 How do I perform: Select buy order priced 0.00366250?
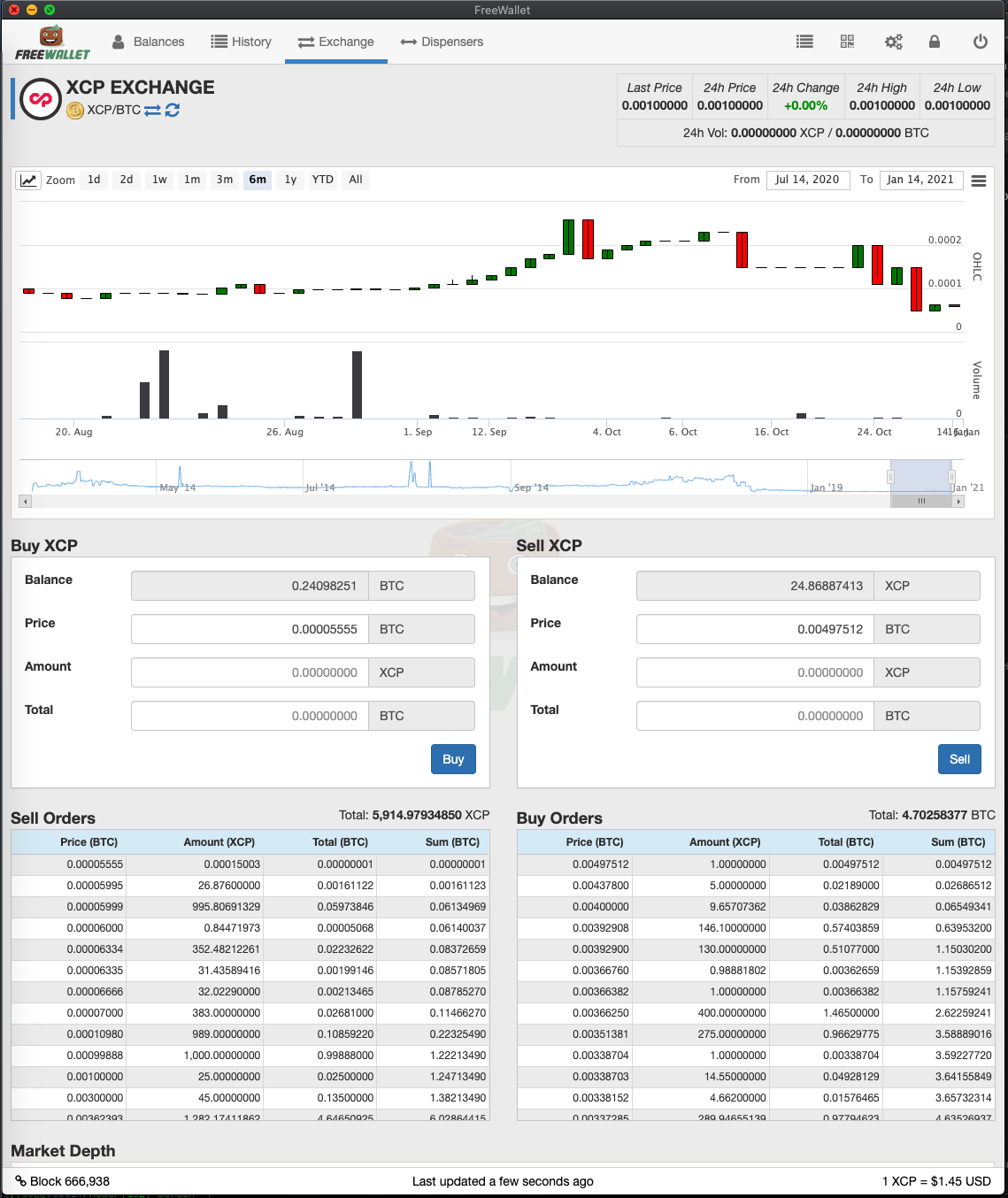[756, 1013]
